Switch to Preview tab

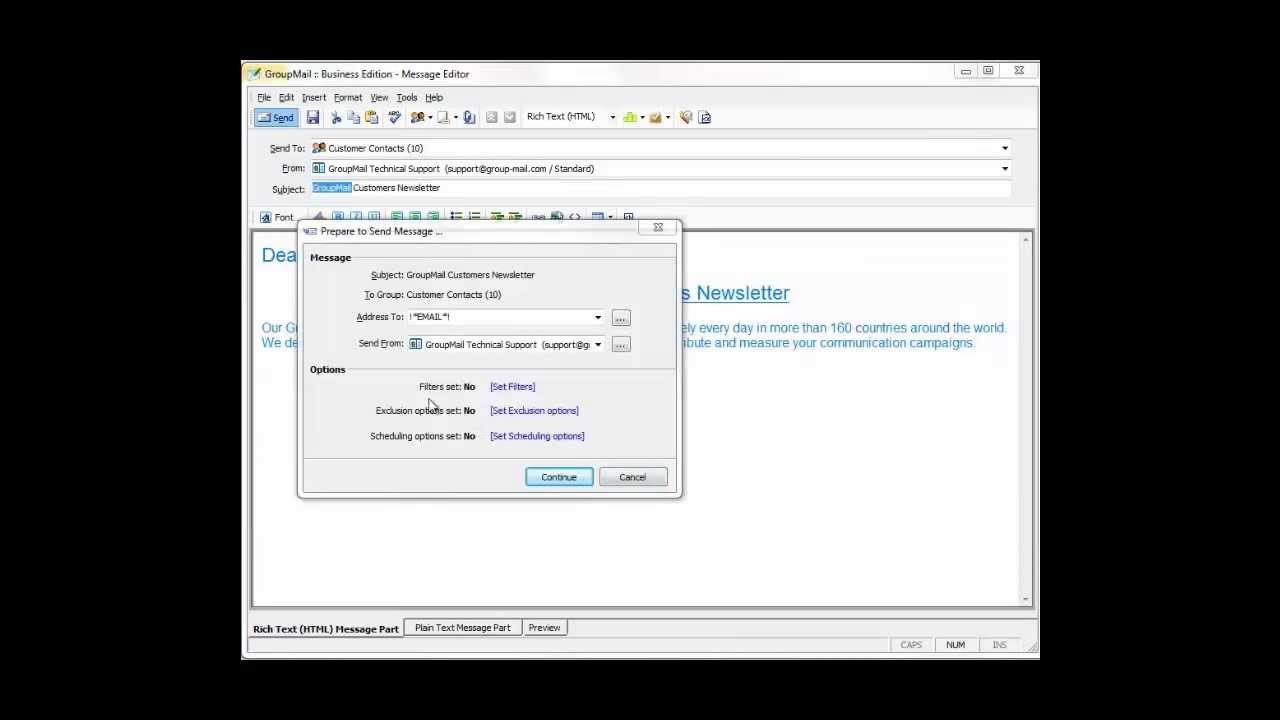point(544,628)
